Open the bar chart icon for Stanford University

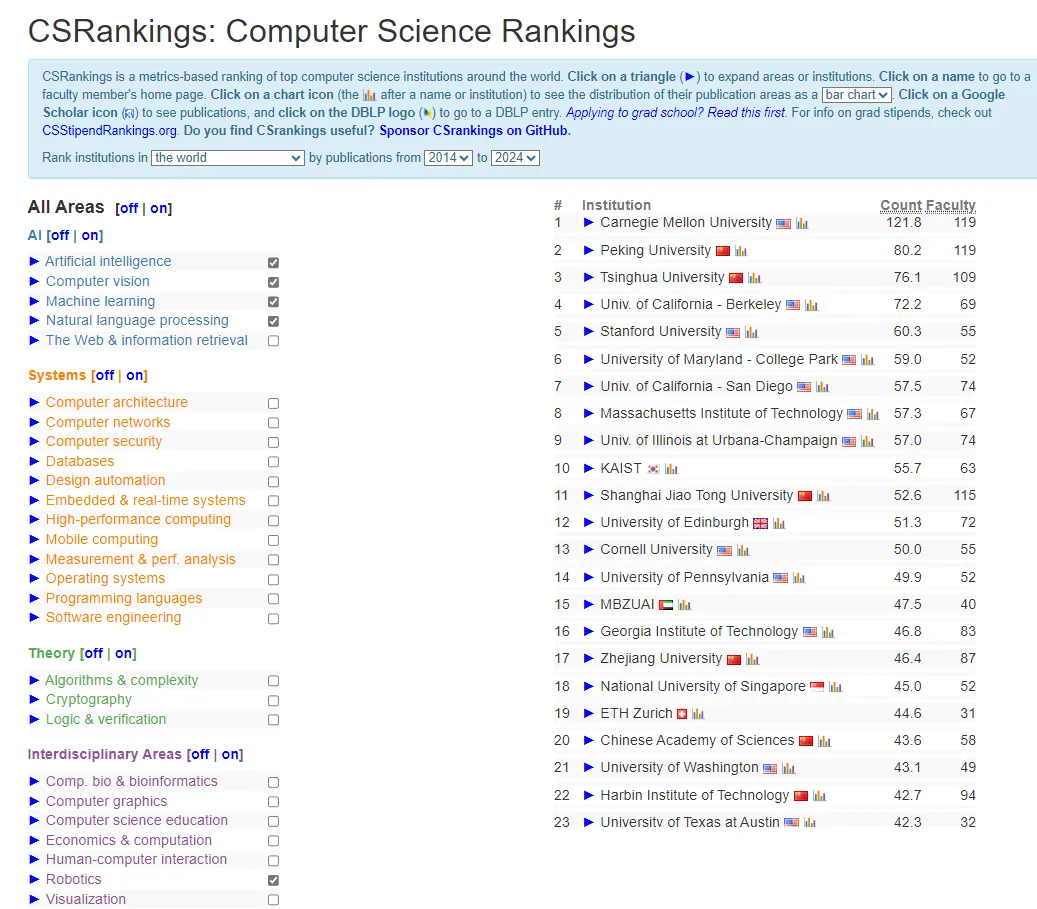(x=751, y=333)
